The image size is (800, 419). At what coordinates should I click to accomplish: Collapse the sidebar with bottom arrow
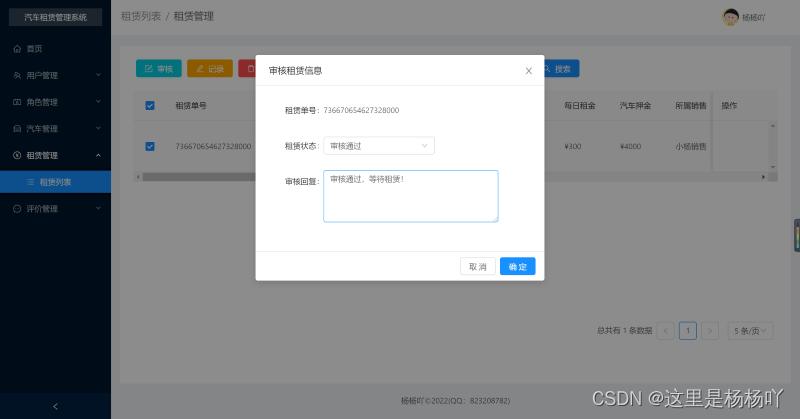pos(55,406)
